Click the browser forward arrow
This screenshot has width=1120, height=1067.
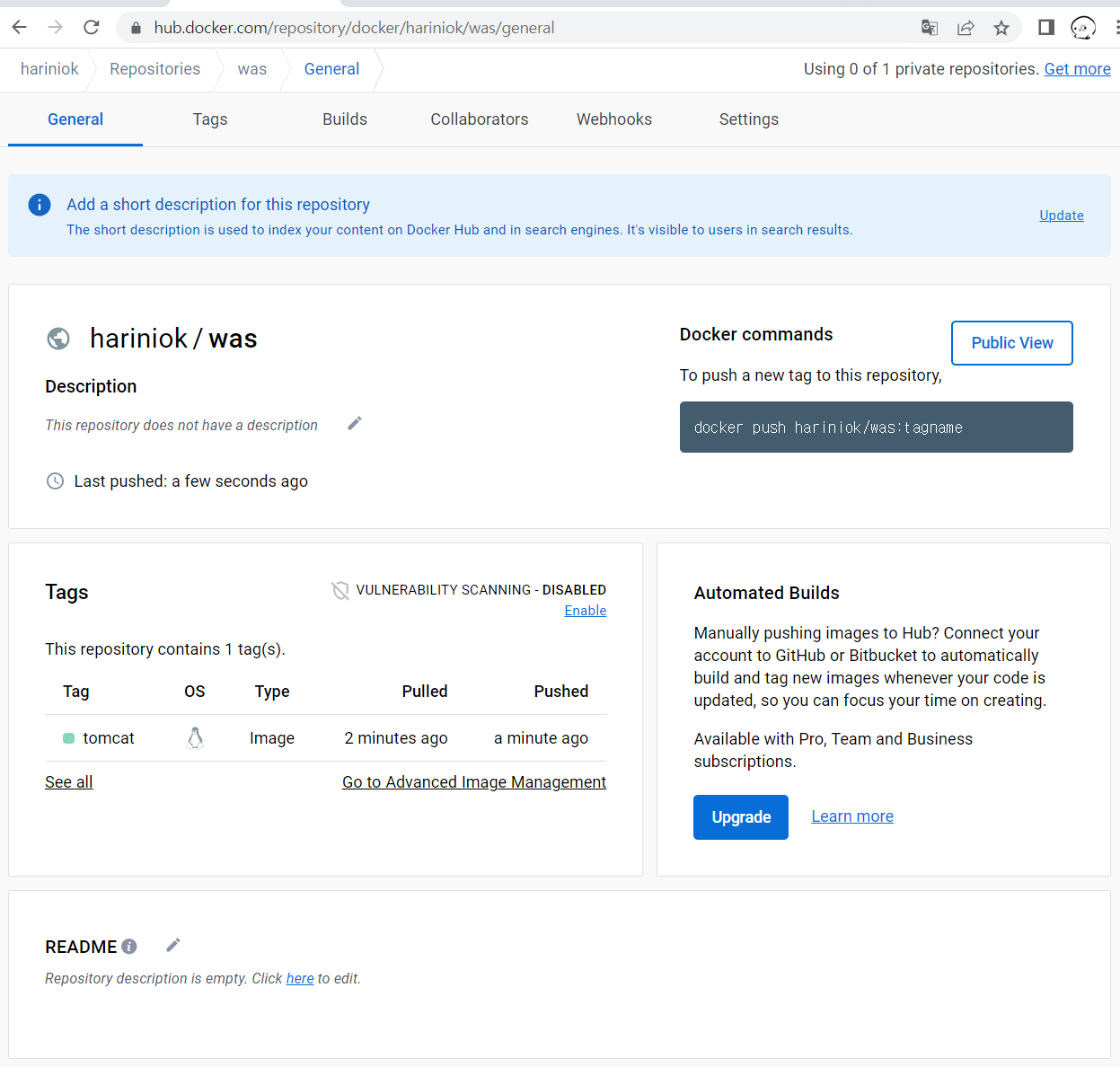click(56, 27)
